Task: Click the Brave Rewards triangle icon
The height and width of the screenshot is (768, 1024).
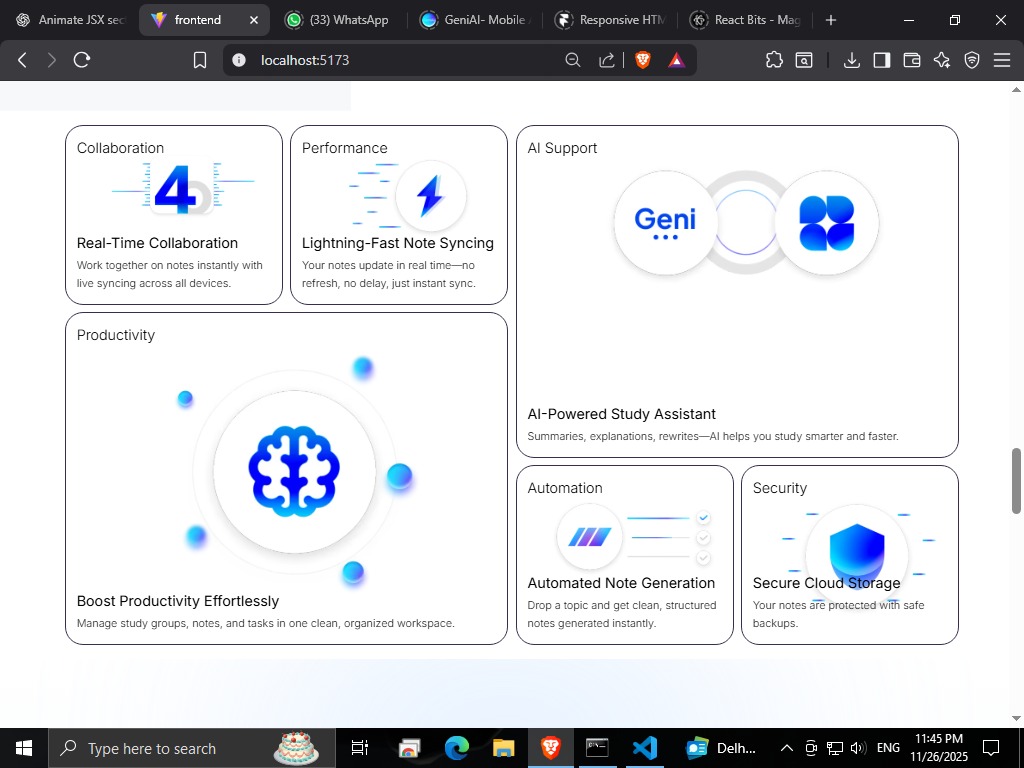Action: tap(677, 59)
